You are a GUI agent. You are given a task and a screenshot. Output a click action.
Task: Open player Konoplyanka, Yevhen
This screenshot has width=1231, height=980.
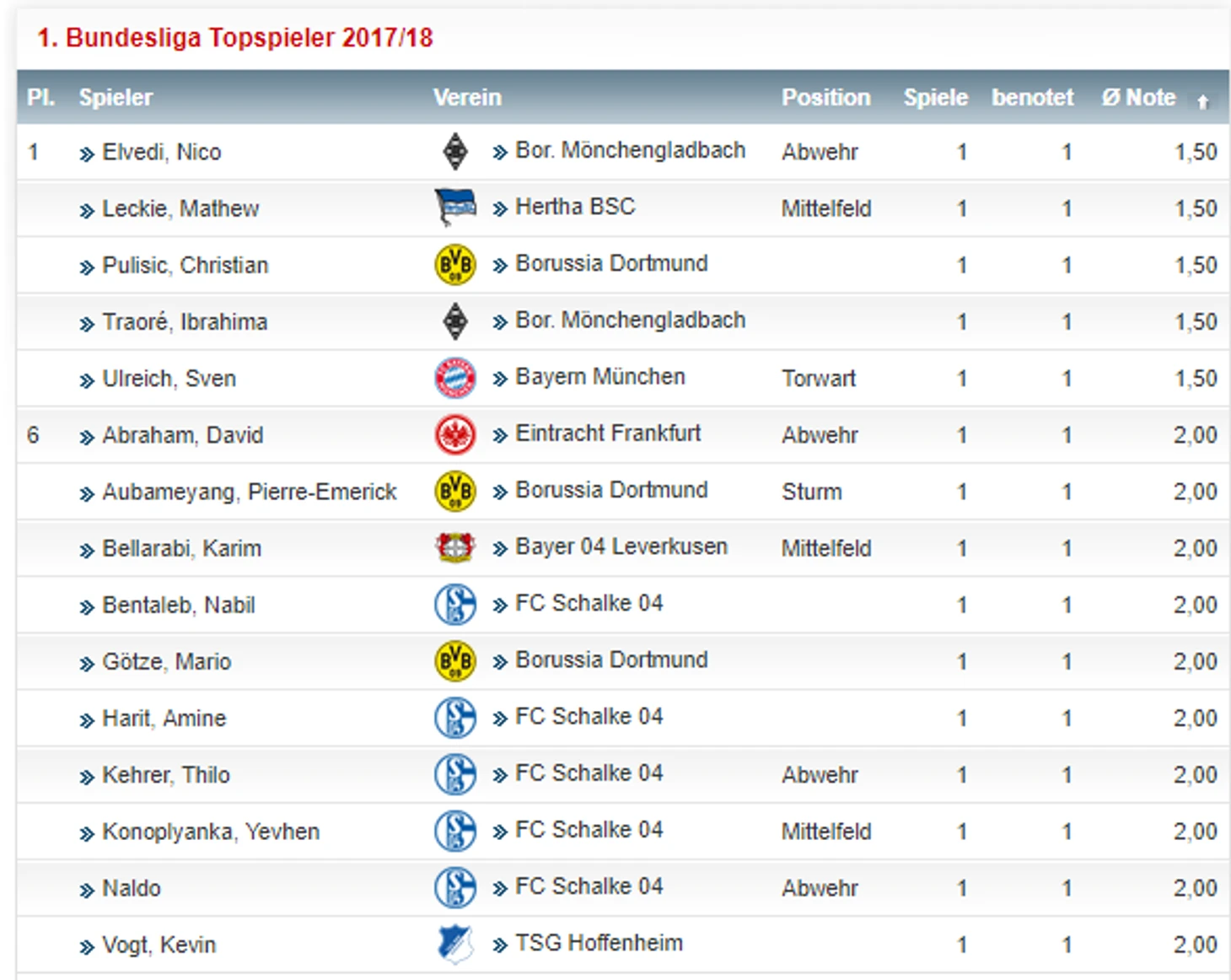(211, 832)
